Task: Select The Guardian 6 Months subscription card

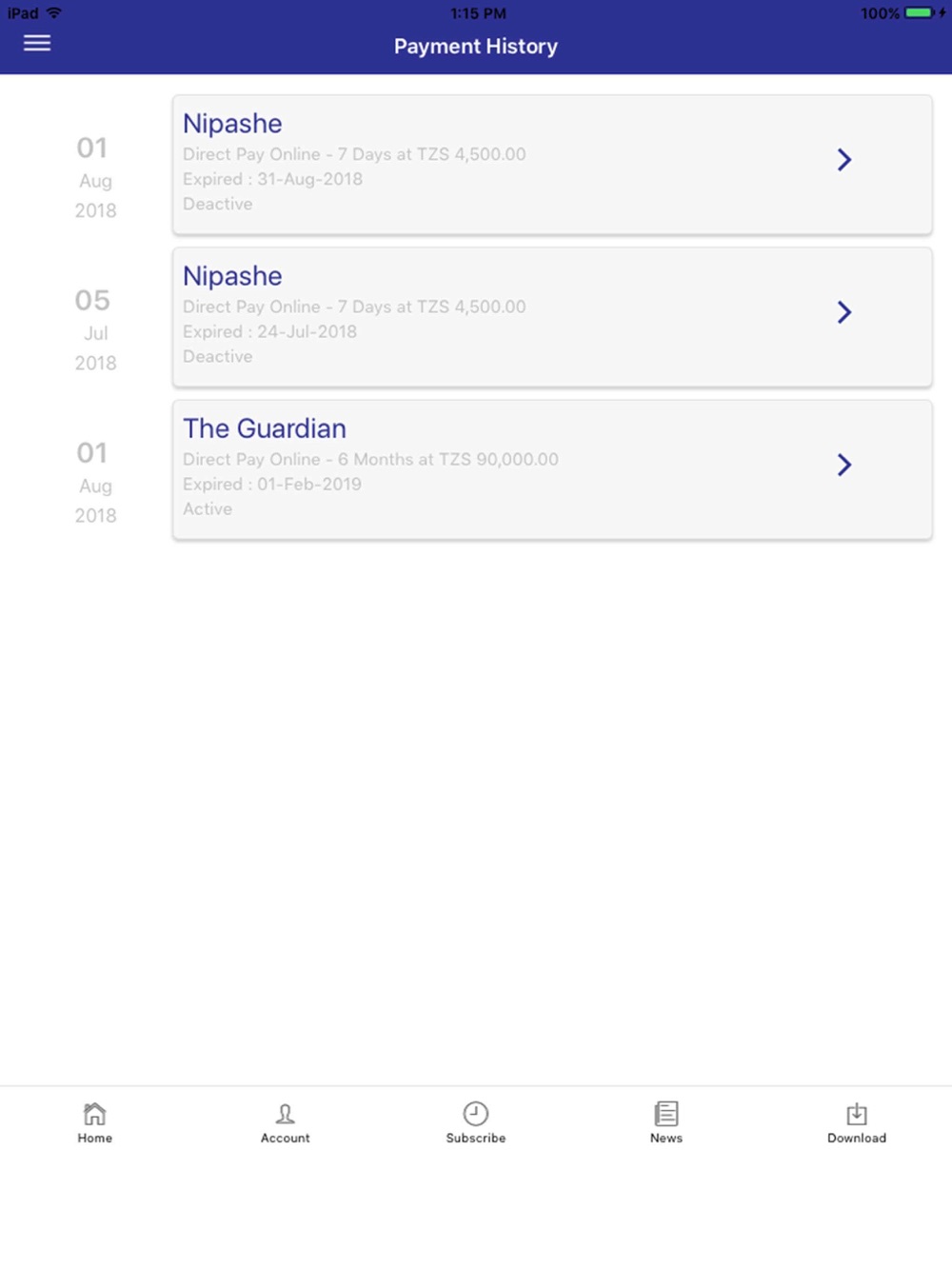Action: 552,469
